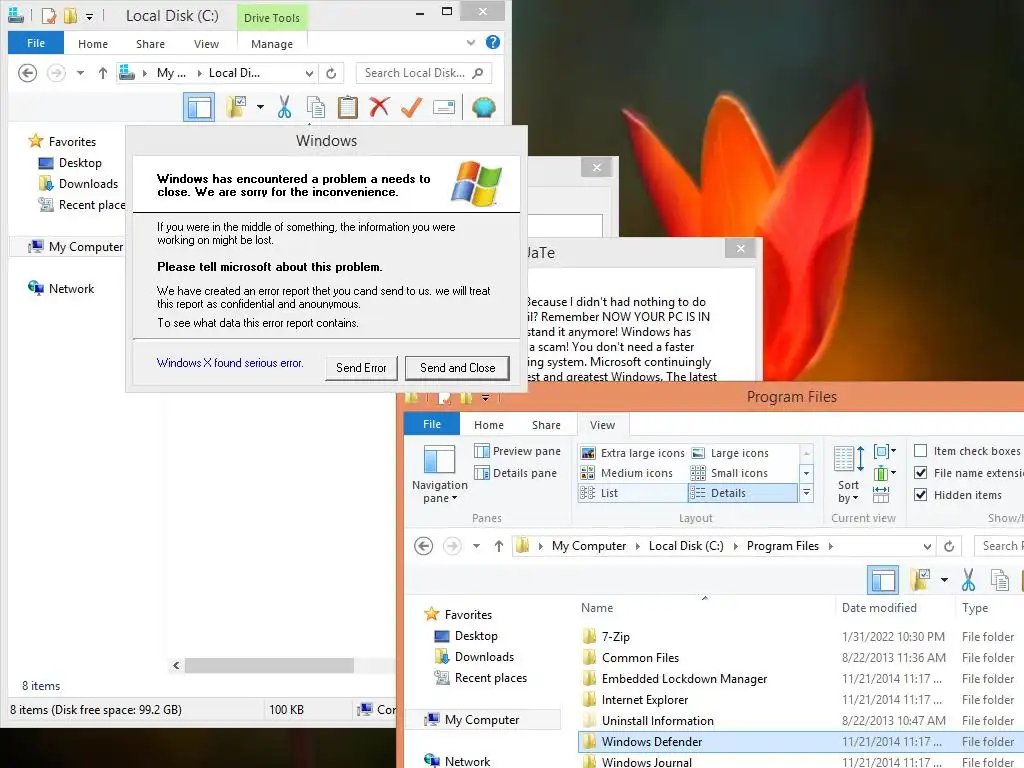Click Sort by icon in Program Files ribbon
The width and height of the screenshot is (1024, 768).
coord(848,474)
